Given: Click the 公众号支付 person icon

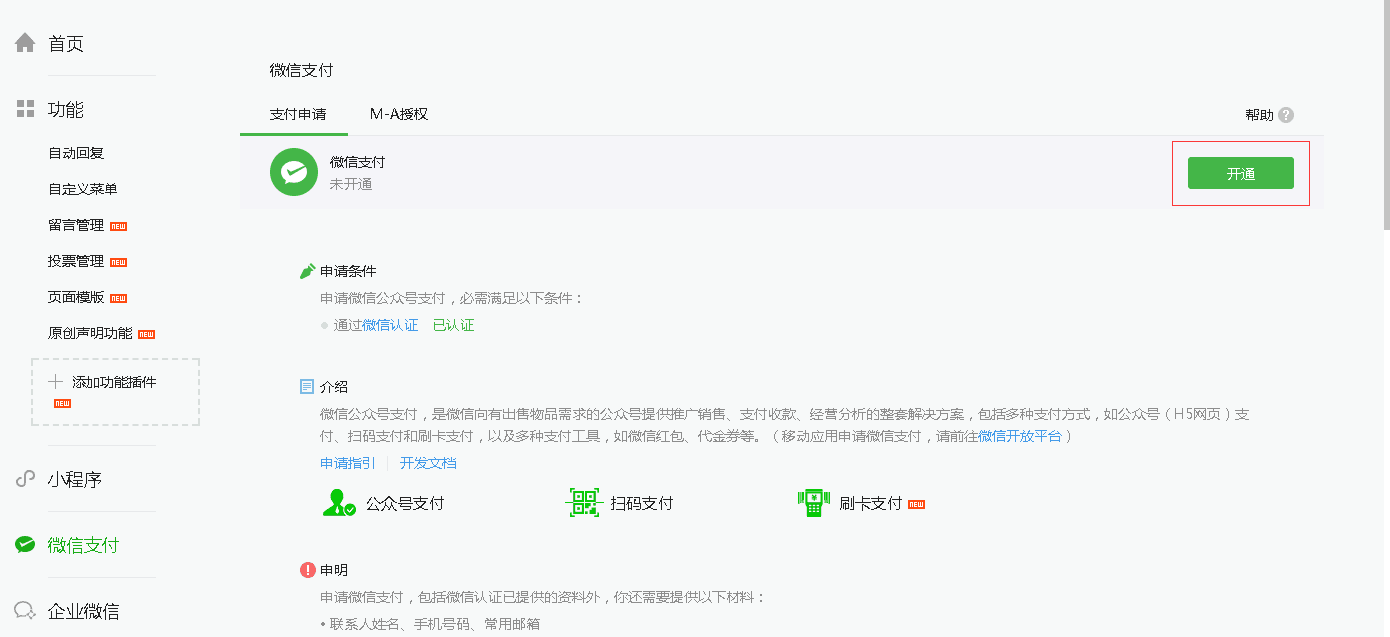Looking at the screenshot, I should click(x=339, y=503).
